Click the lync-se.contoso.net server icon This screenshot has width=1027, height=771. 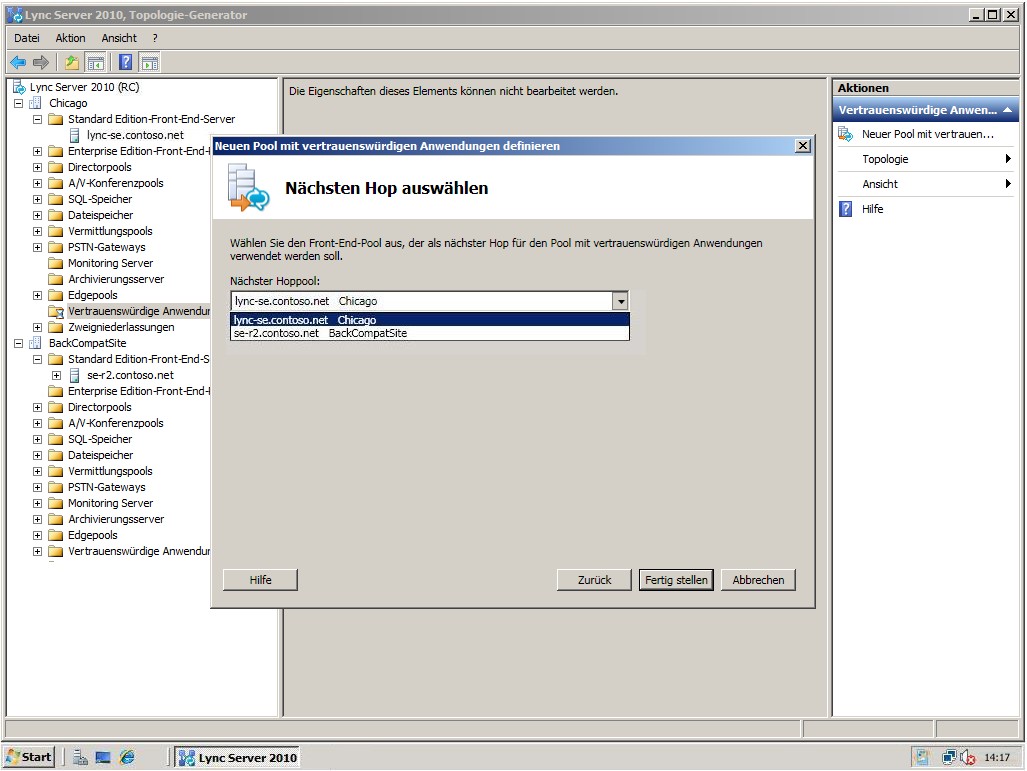pos(75,135)
